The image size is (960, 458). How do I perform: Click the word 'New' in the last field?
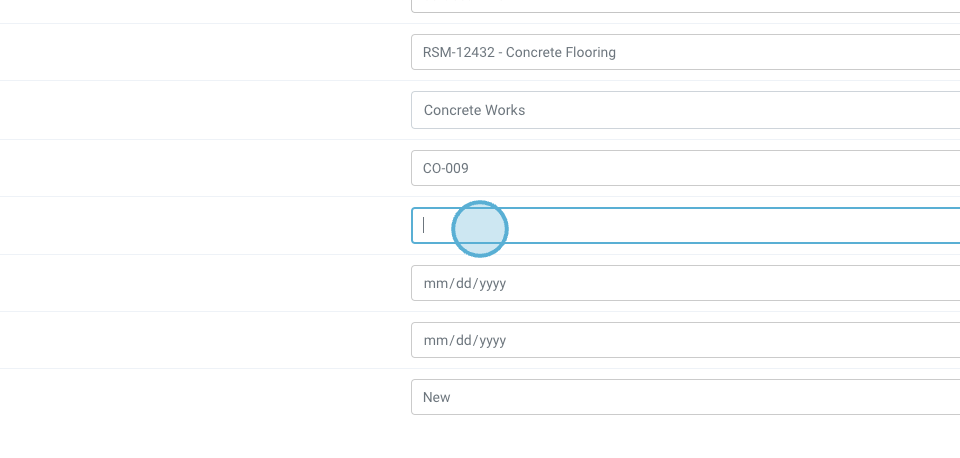click(x=437, y=398)
